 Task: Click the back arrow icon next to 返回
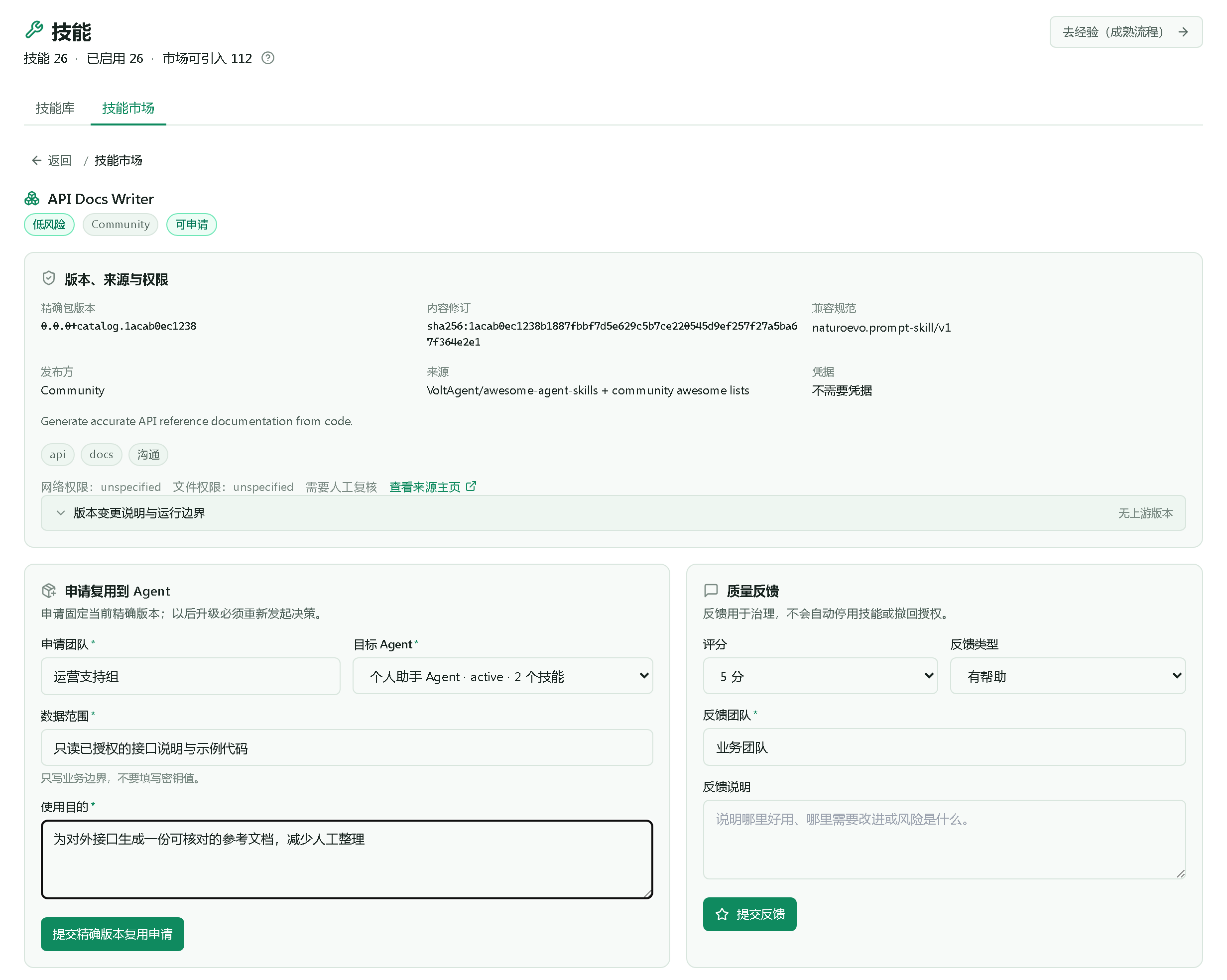(36, 160)
